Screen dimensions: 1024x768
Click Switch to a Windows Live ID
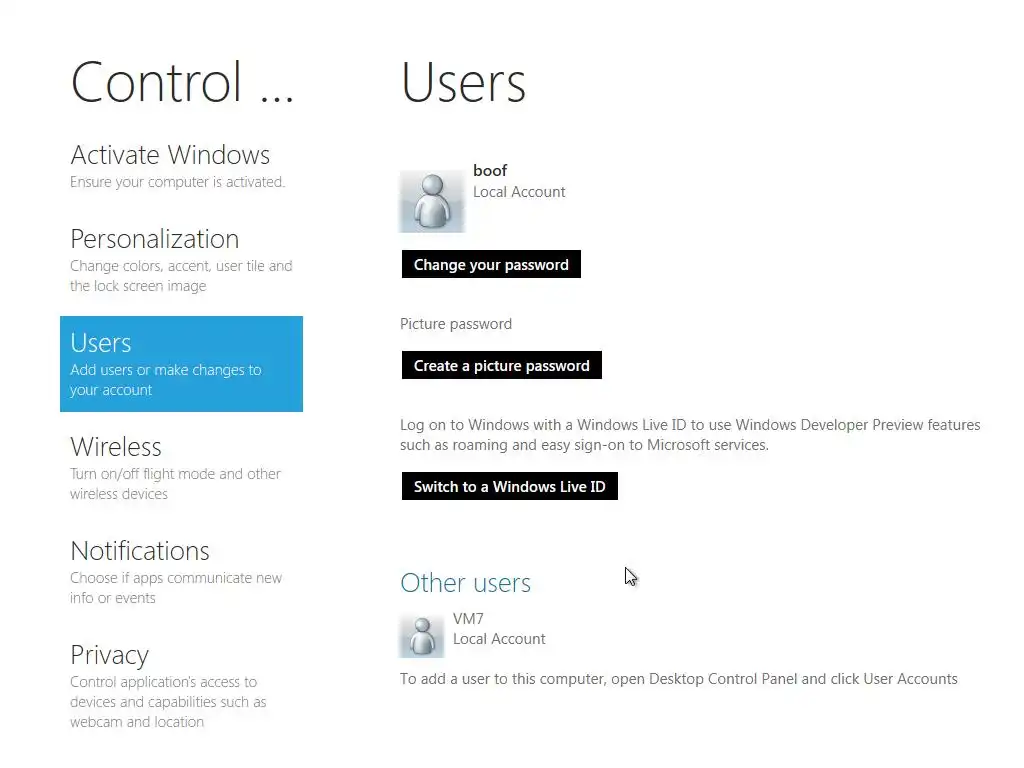click(509, 487)
